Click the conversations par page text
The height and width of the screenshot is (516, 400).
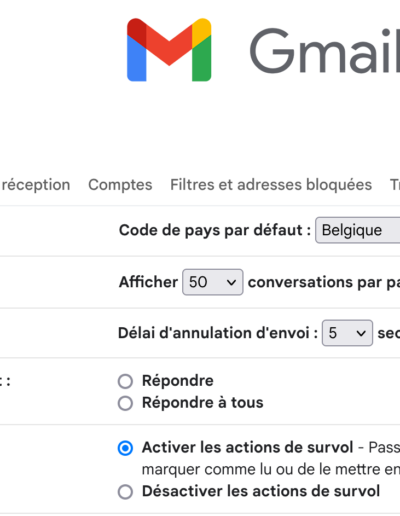click(324, 282)
